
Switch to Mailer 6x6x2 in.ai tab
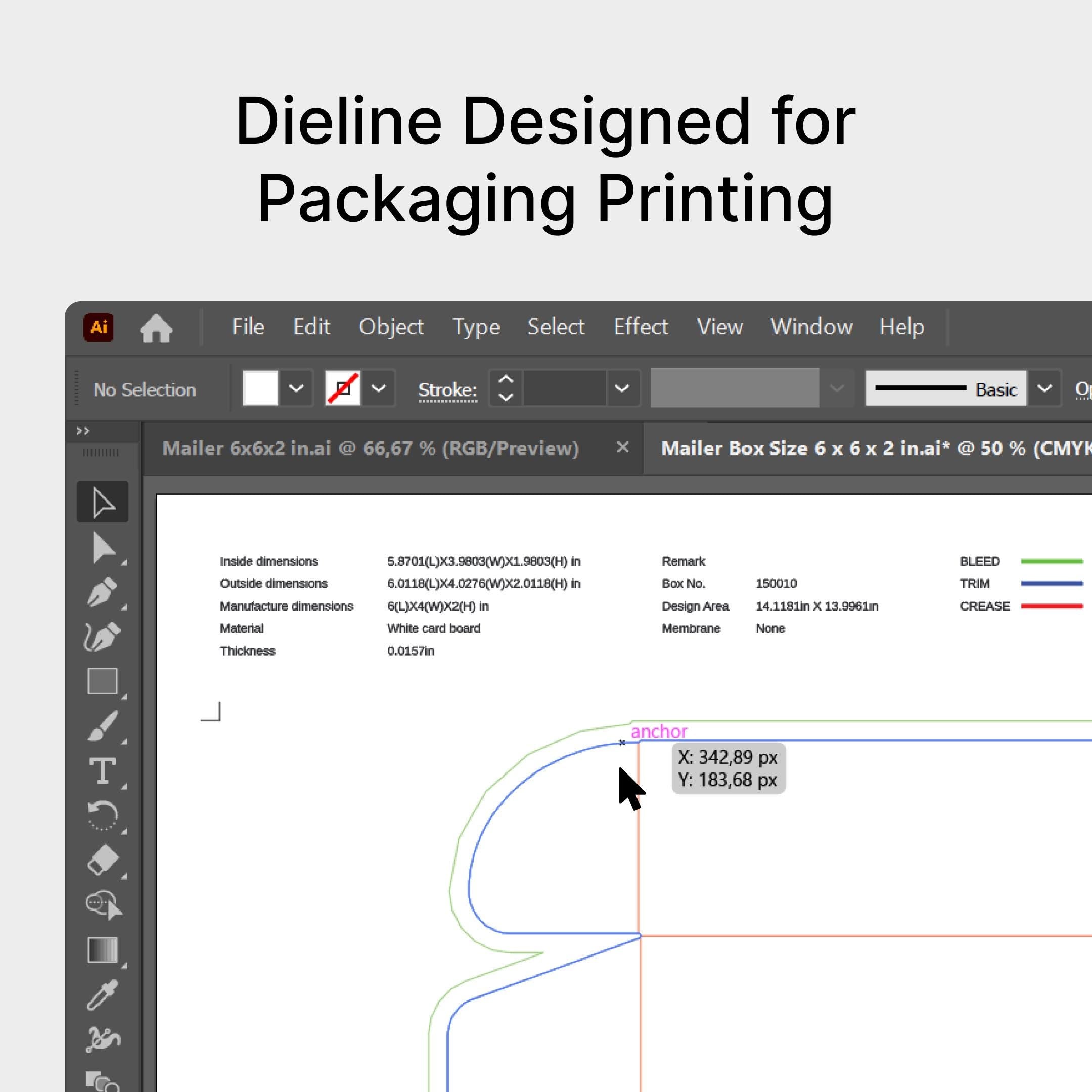(370, 448)
